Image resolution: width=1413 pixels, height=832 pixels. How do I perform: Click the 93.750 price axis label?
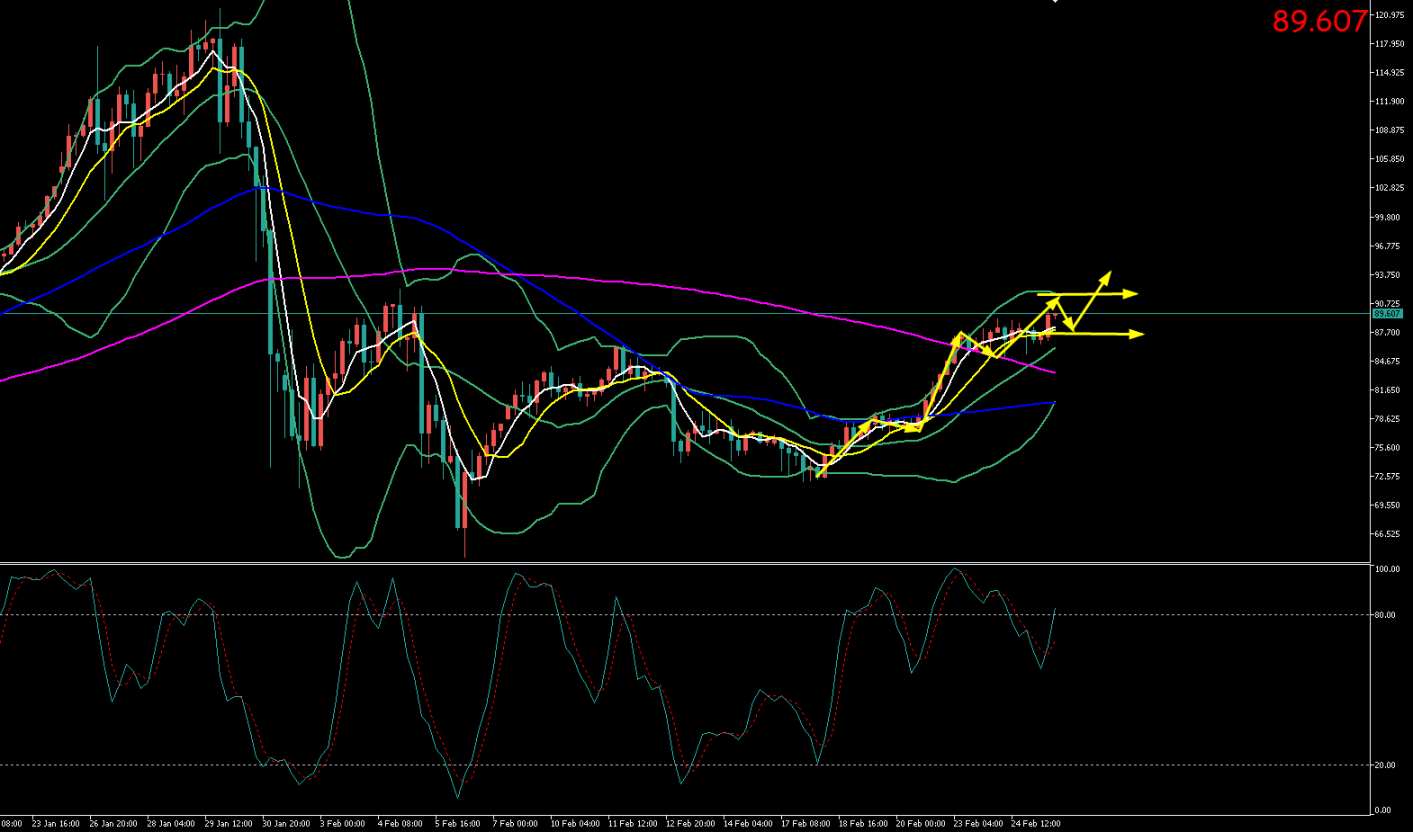point(1389,275)
